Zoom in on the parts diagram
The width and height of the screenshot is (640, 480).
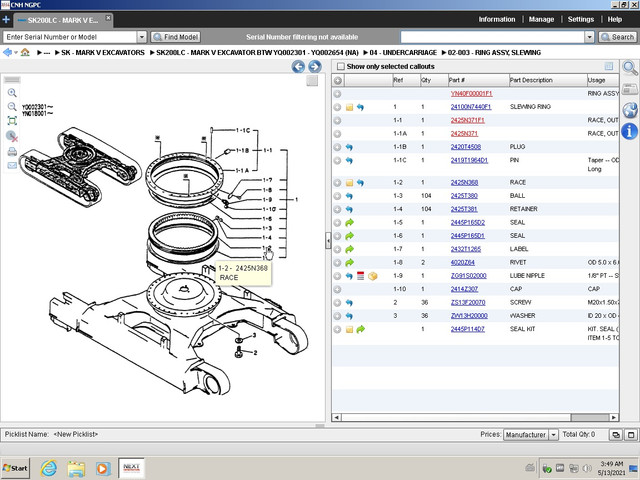tap(12, 93)
